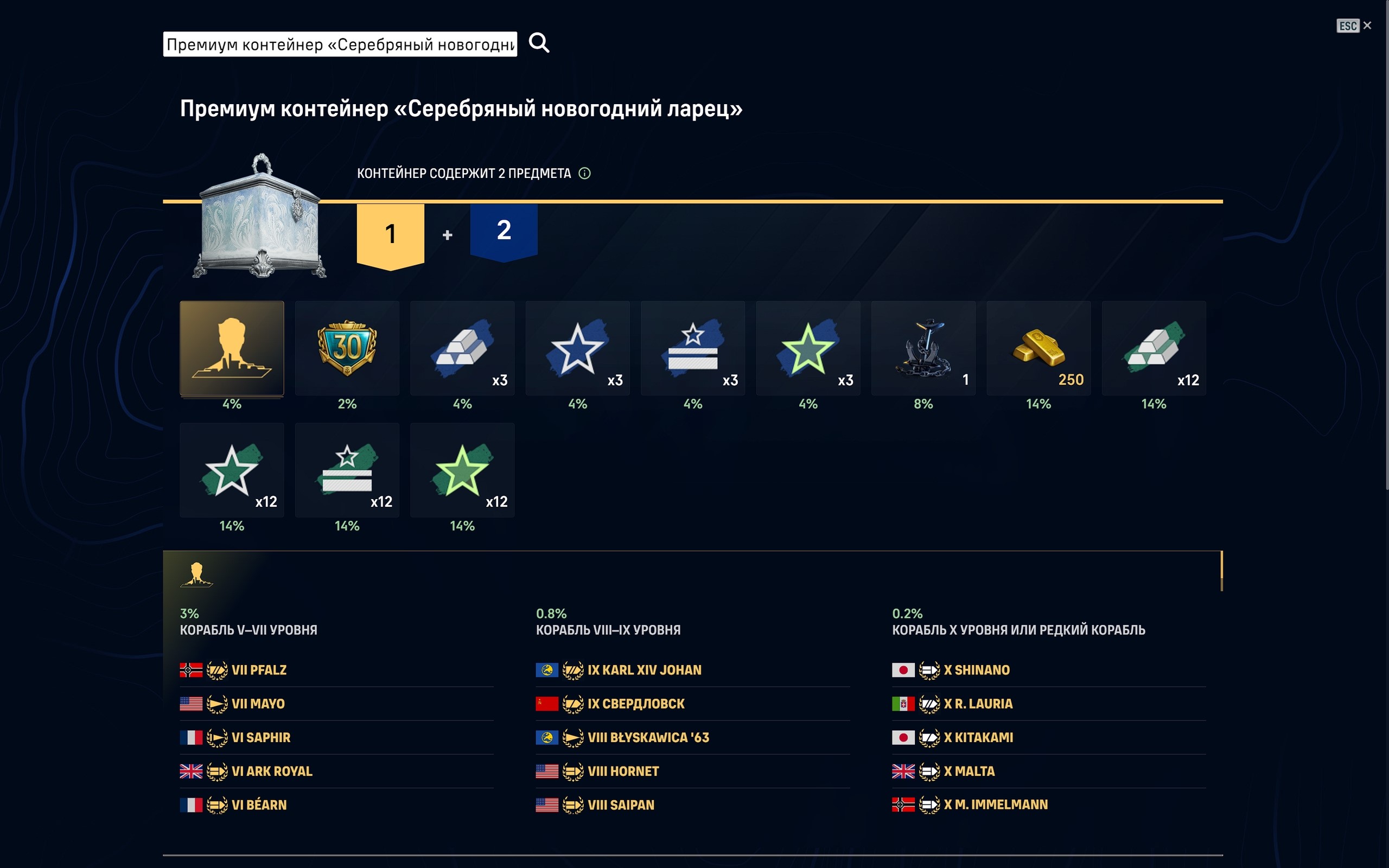
Task: Select the blue star x3 reward tile
Action: tap(577, 348)
